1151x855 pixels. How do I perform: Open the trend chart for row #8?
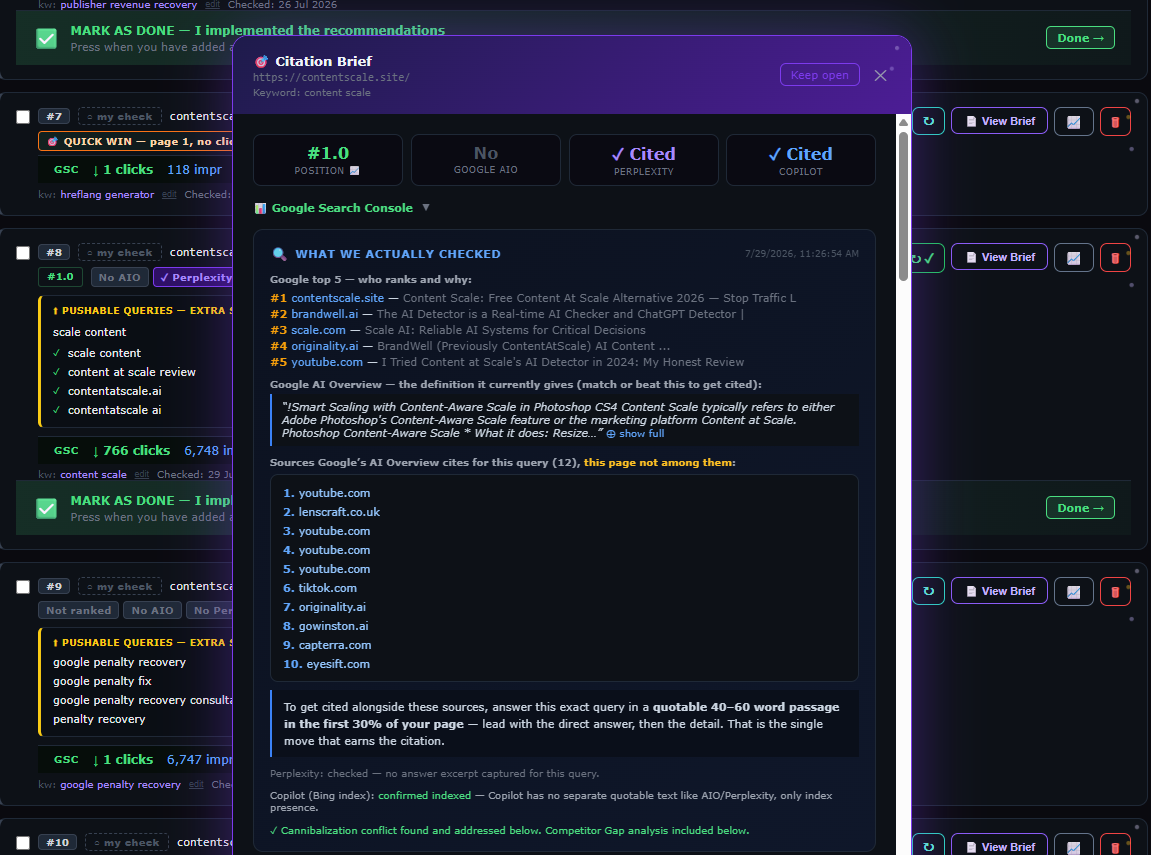point(1073,258)
